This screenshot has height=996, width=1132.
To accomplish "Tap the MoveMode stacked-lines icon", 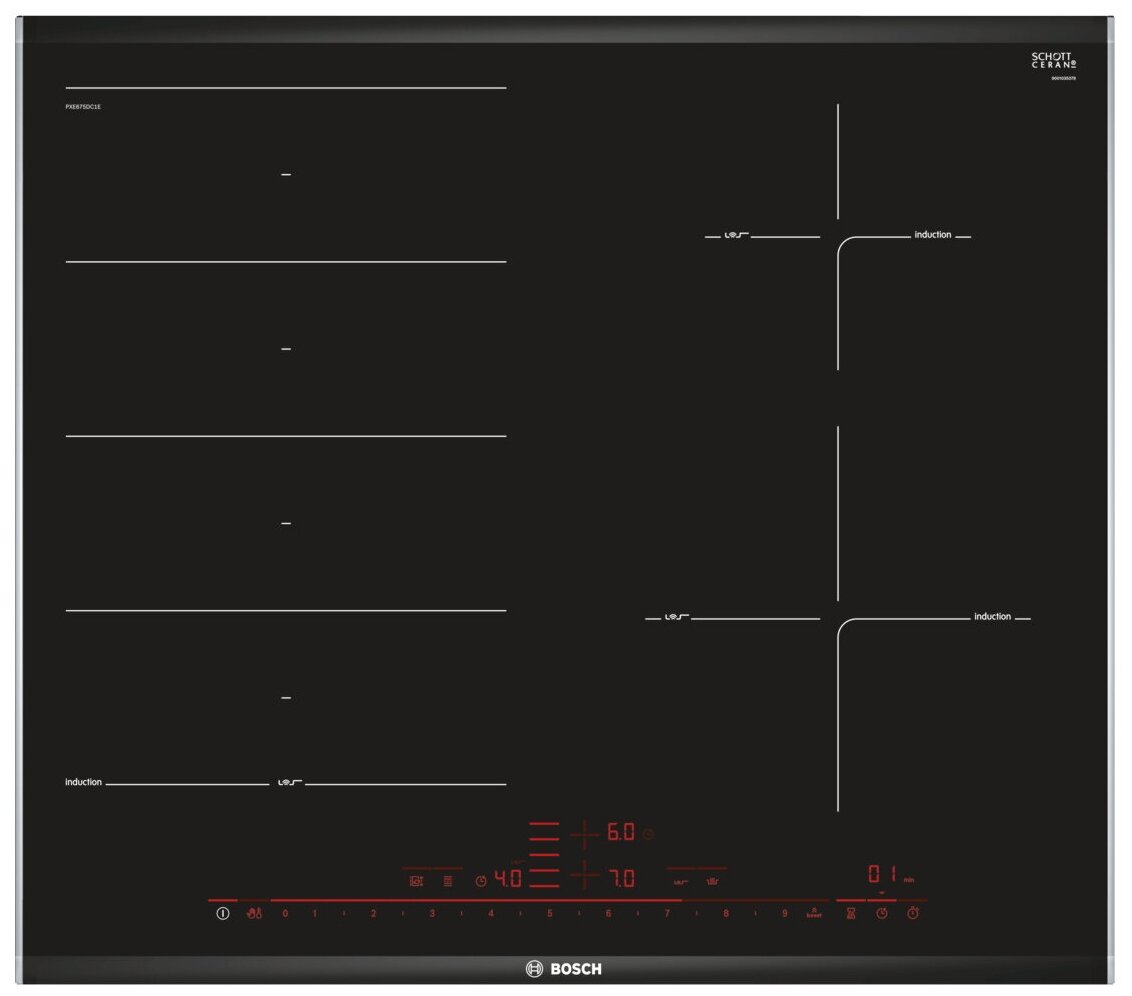I will coord(447,881).
